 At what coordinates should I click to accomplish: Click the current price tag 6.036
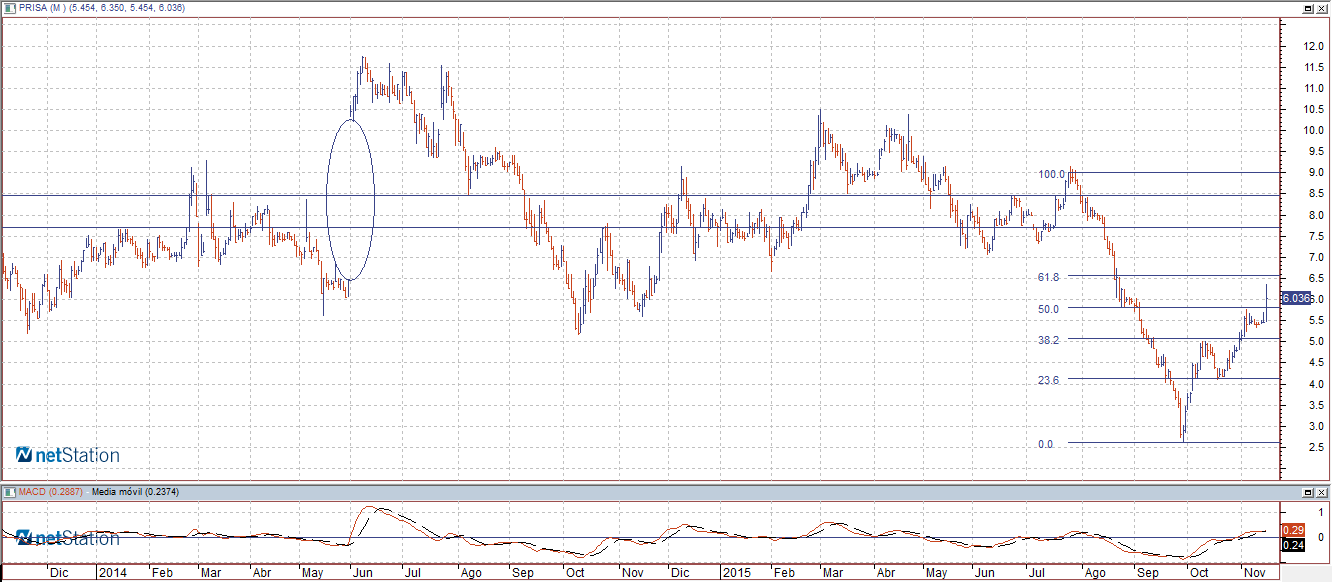pyautogui.click(x=1295, y=298)
